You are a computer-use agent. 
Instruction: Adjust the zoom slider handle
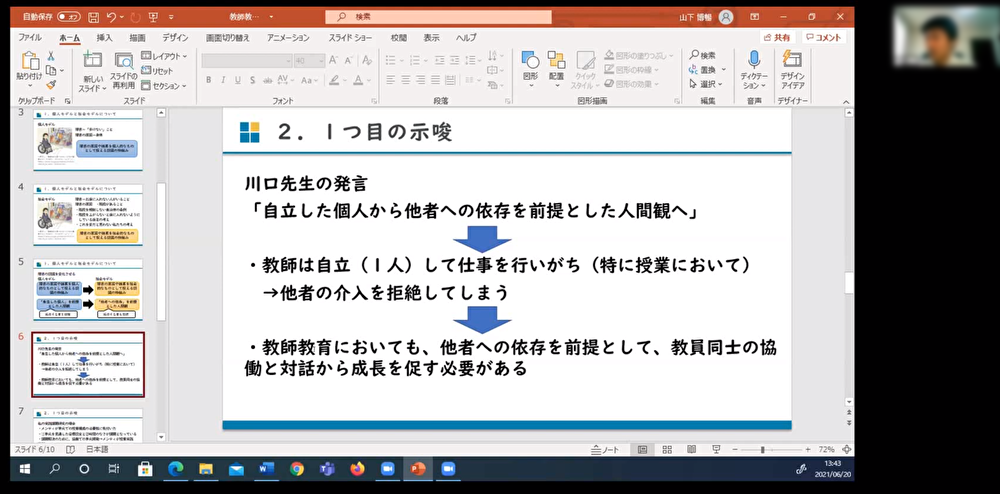click(x=763, y=449)
